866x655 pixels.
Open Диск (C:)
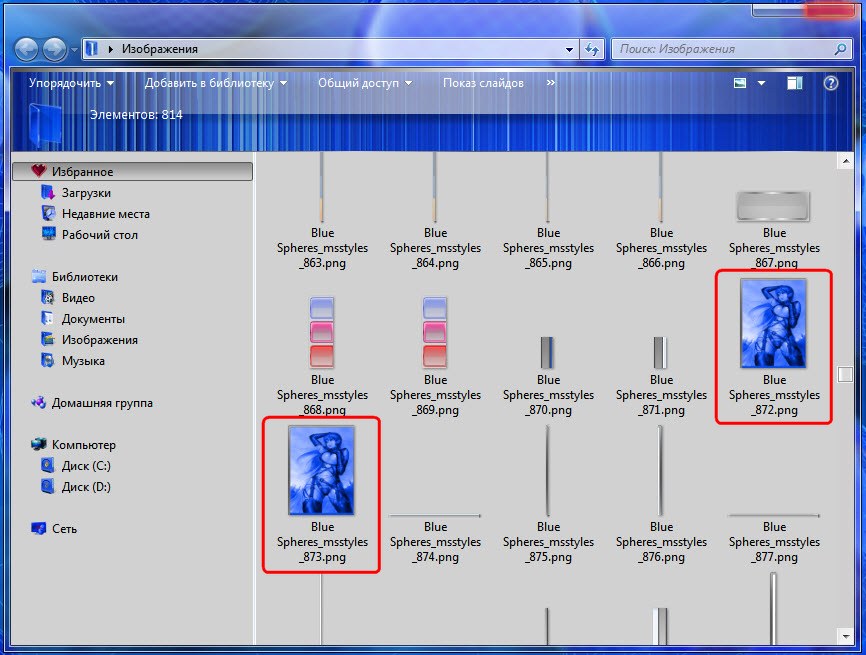click(86, 466)
